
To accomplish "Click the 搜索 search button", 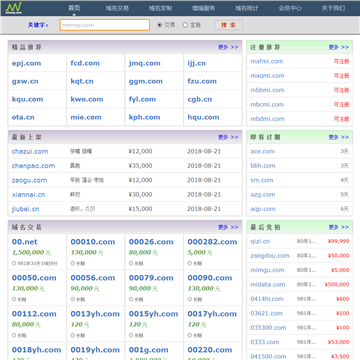I will [228, 25].
